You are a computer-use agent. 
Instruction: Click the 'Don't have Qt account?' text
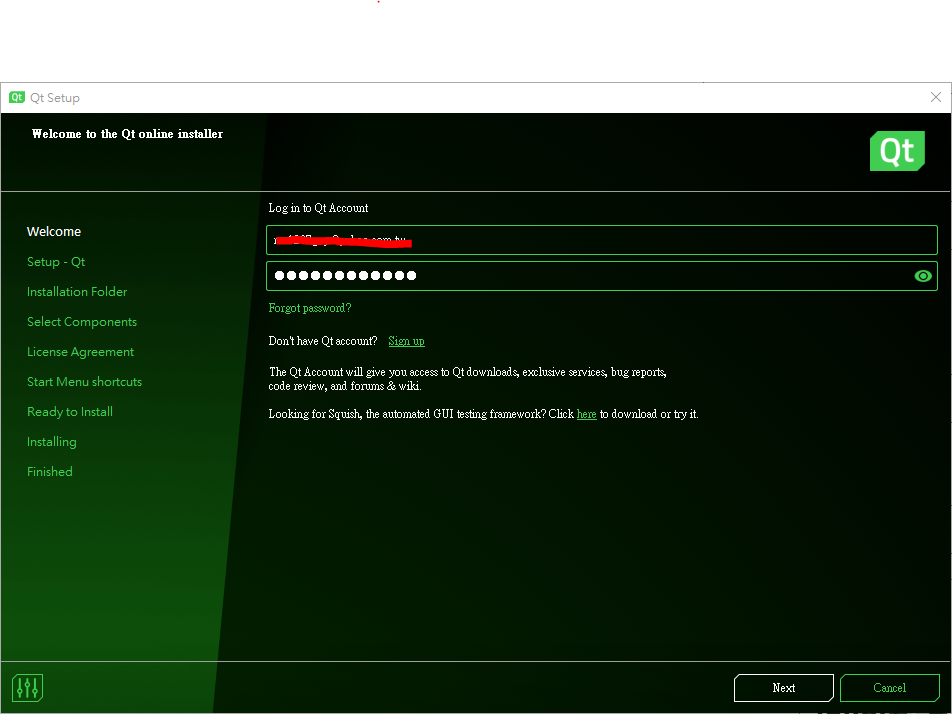[x=323, y=341]
